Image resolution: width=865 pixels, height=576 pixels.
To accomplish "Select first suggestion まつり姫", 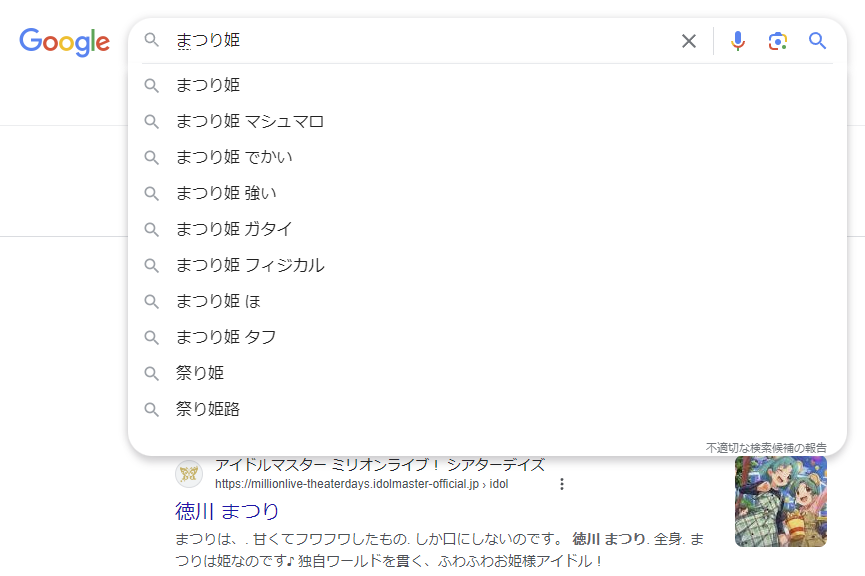I will (487, 85).
